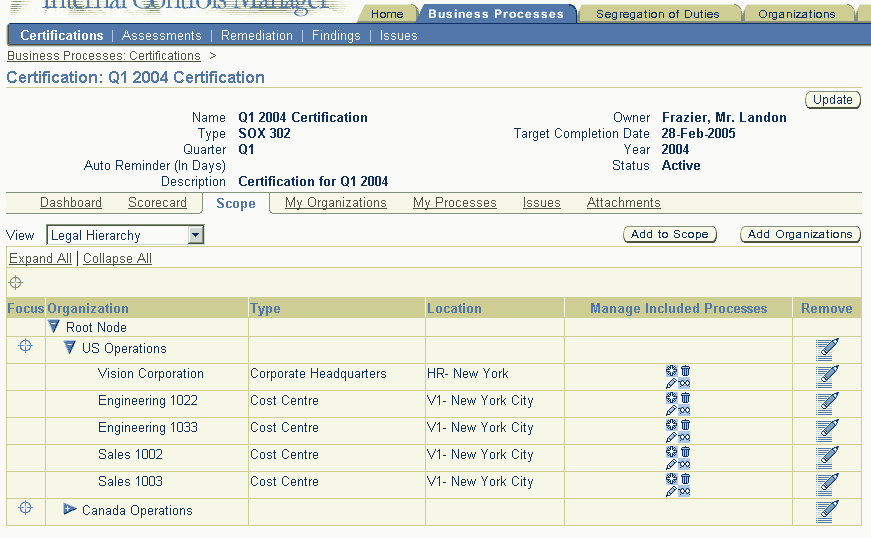The image size is (871, 538).
Task: Collapse the US Operations tree arrow
Action: click(69, 348)
